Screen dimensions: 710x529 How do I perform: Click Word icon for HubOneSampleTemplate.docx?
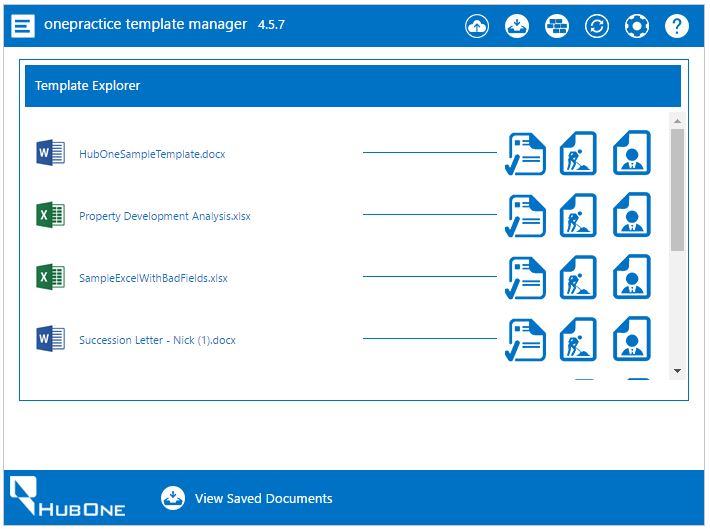point(51,153)
